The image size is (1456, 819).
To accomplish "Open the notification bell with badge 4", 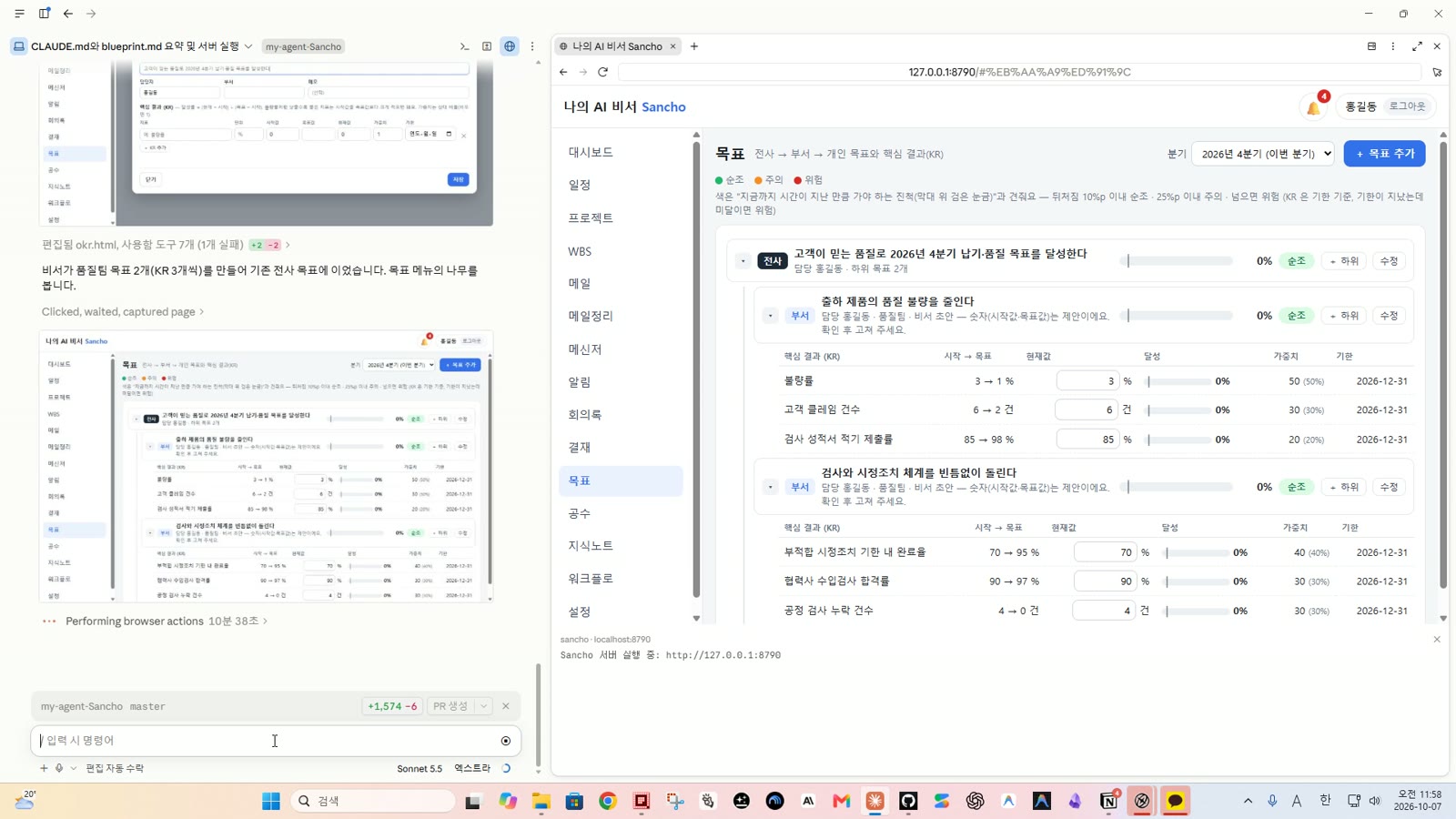I will pyautogui.click(x=1314, y=107).
